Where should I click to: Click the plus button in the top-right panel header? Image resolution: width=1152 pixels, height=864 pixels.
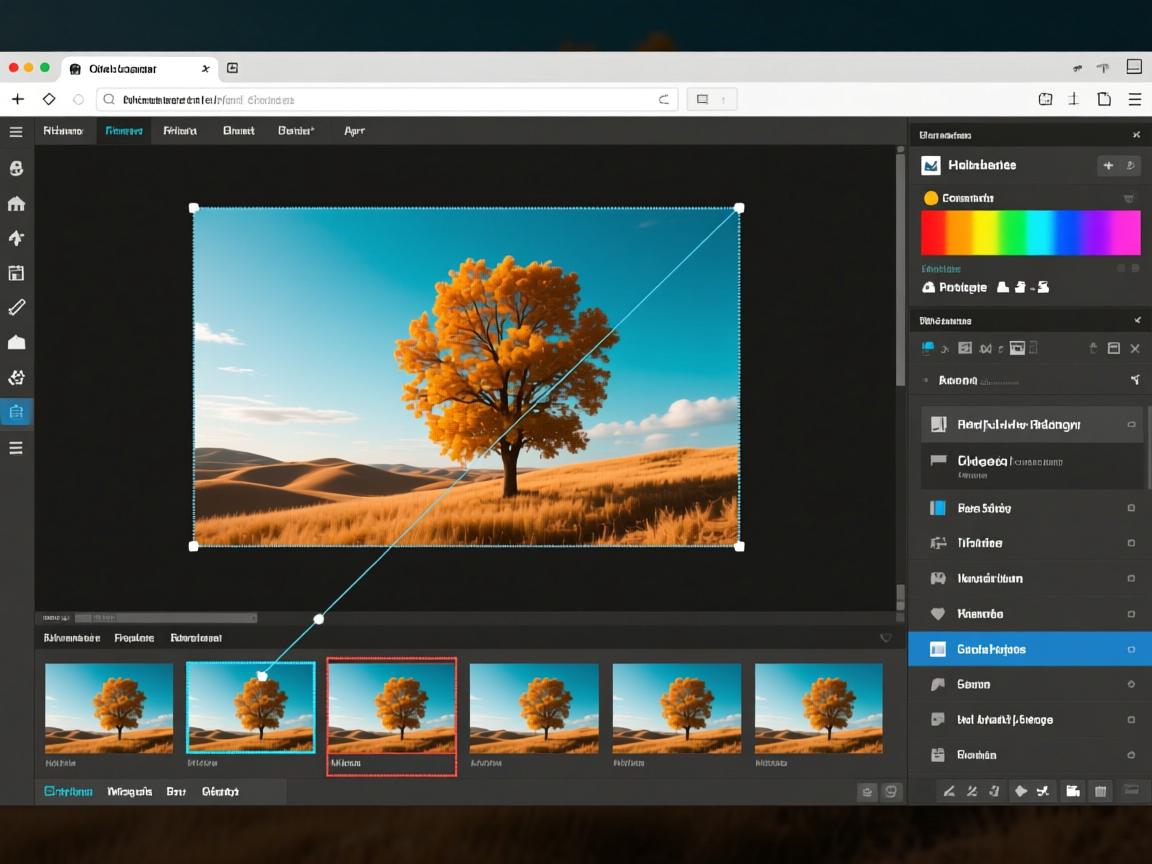click(1108, 166)
